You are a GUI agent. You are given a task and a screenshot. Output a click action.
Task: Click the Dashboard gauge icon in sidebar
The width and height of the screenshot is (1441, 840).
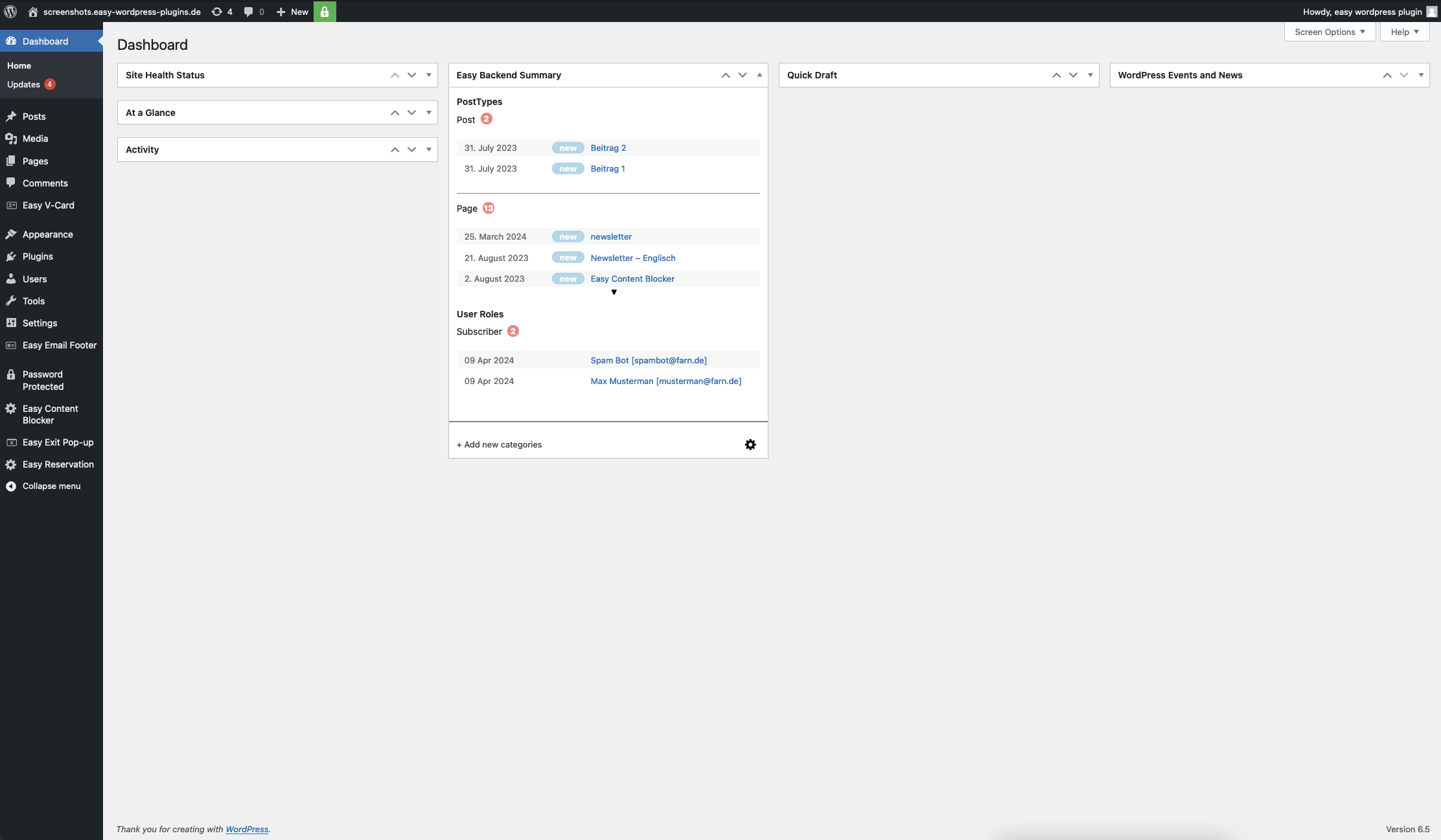tap(11, 41)
